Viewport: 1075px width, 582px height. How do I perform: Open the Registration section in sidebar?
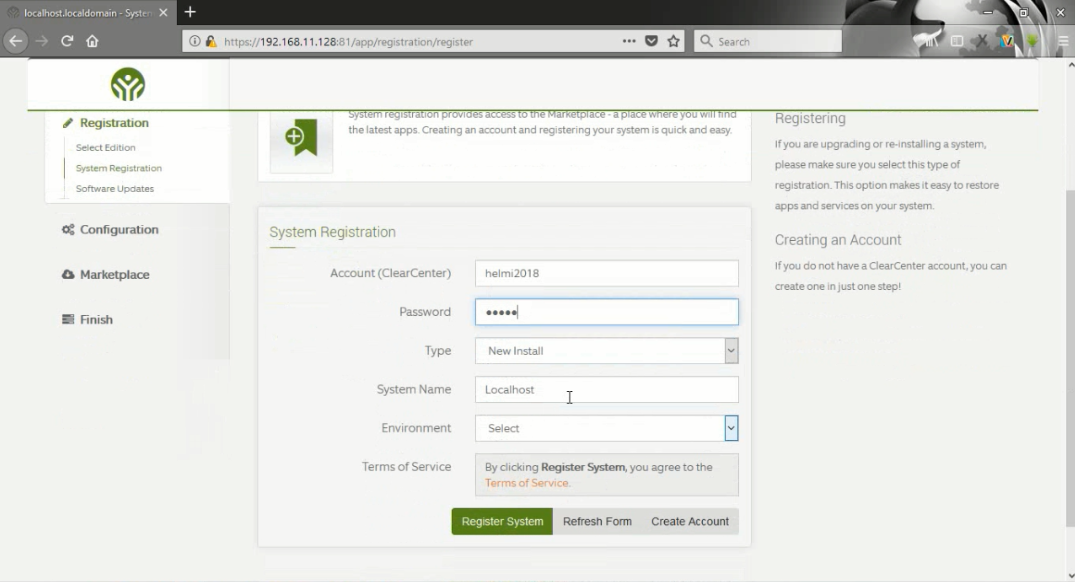(x=114, y=123)
